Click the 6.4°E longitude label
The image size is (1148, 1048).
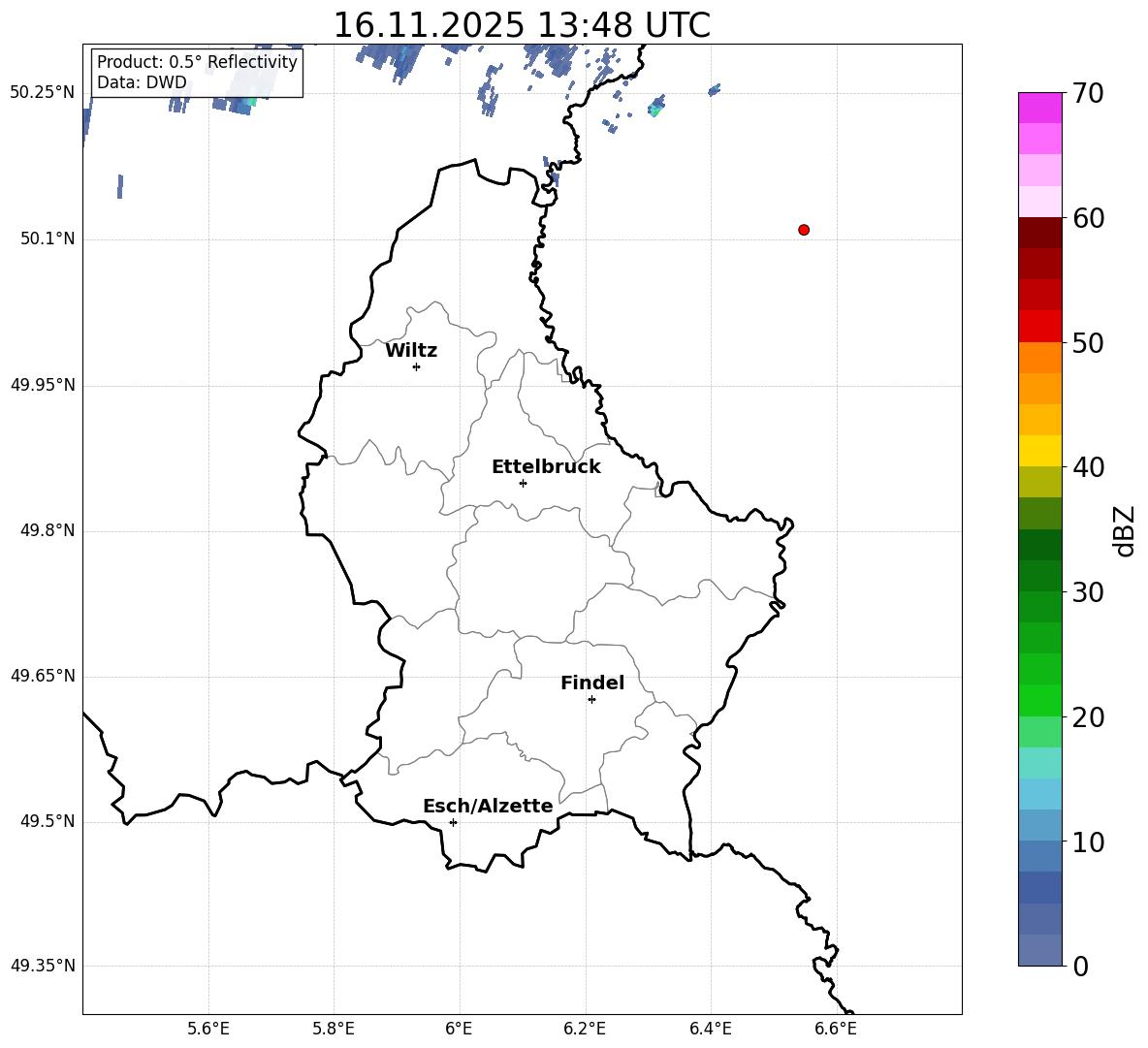click(710, 1029)
